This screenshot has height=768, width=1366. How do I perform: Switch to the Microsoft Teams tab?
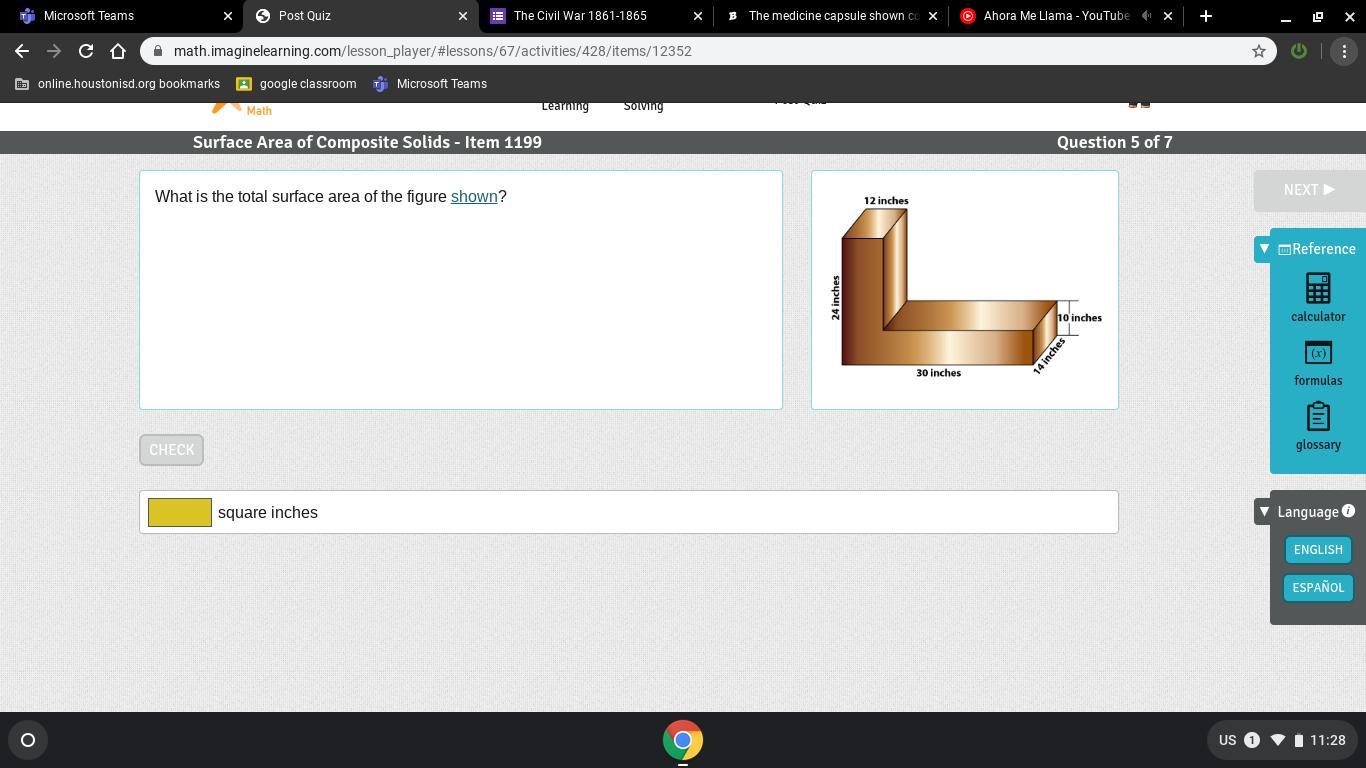click(125, 16)
